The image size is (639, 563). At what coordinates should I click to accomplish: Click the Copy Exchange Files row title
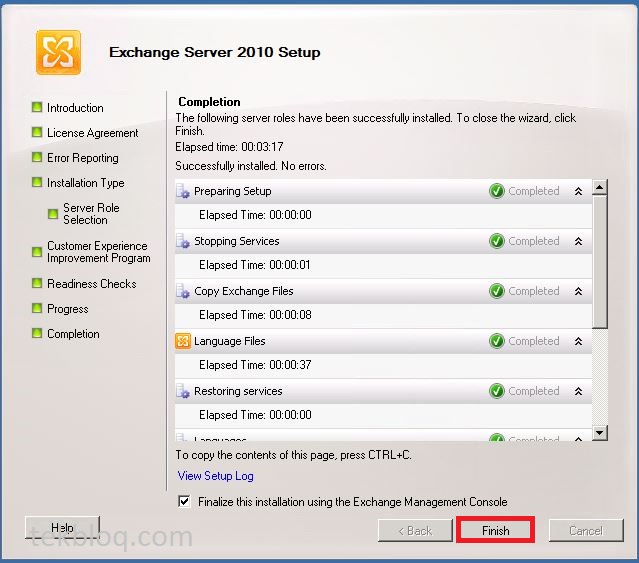click(x=244, y=291)
